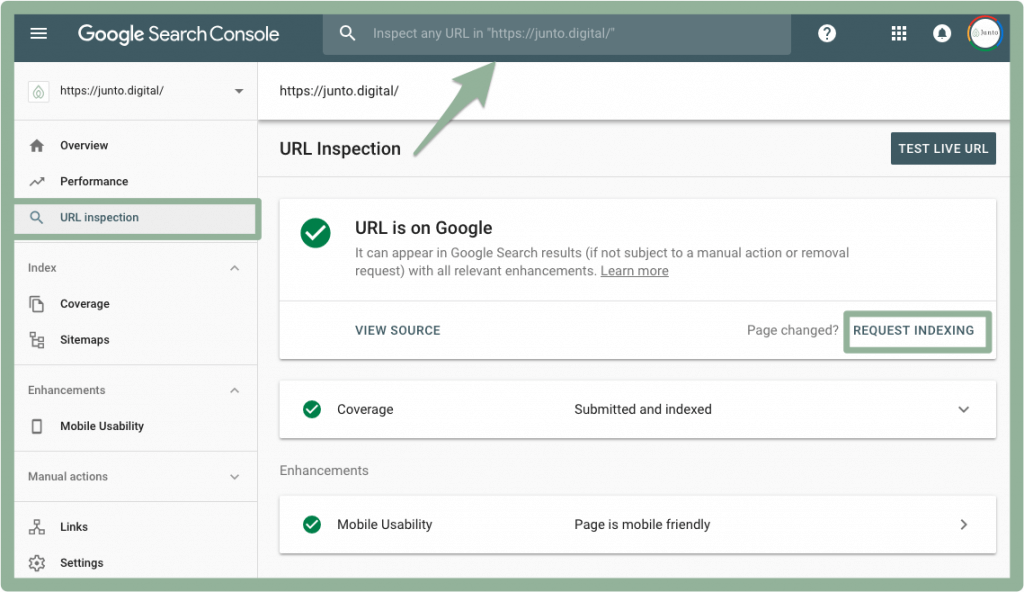Image resolution: width=1024 pixels, height=592 pixels.
Task: Click the 'Submitted and indexed' status text
Action: pyautogui.click(x=643, y=410)
